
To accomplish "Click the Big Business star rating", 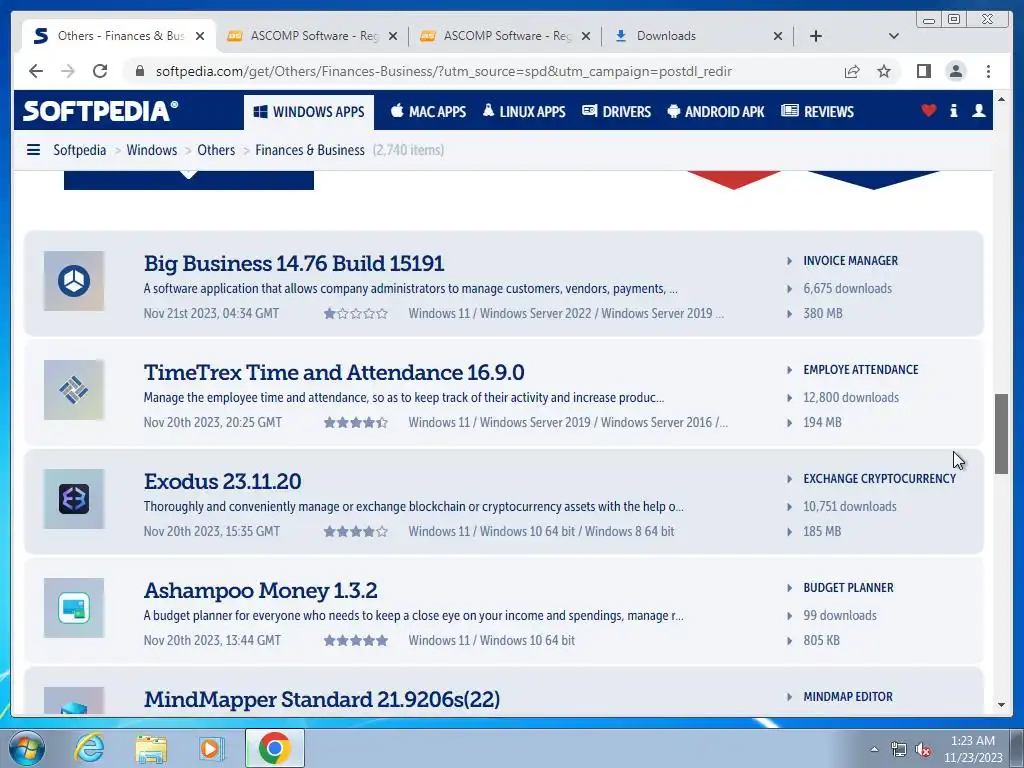I will (356, 313).
